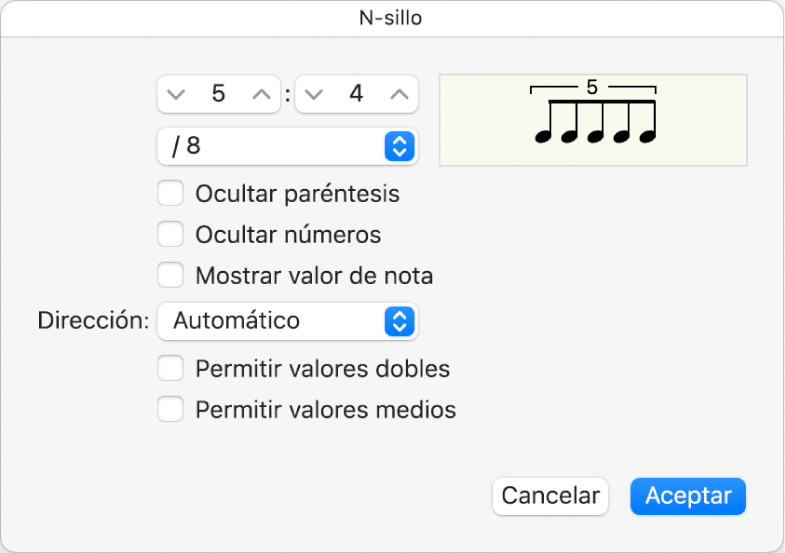Click the Ocultar números label text
The height and width of the screenshot is (553, 785).
[288, 235]
